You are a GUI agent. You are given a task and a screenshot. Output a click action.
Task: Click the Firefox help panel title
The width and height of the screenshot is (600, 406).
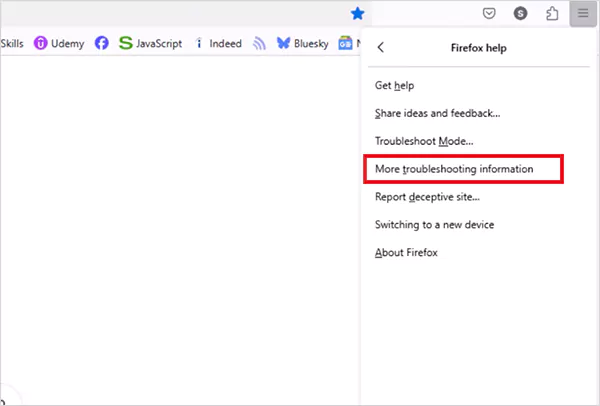pyautogui.click(x=479, y=48)
